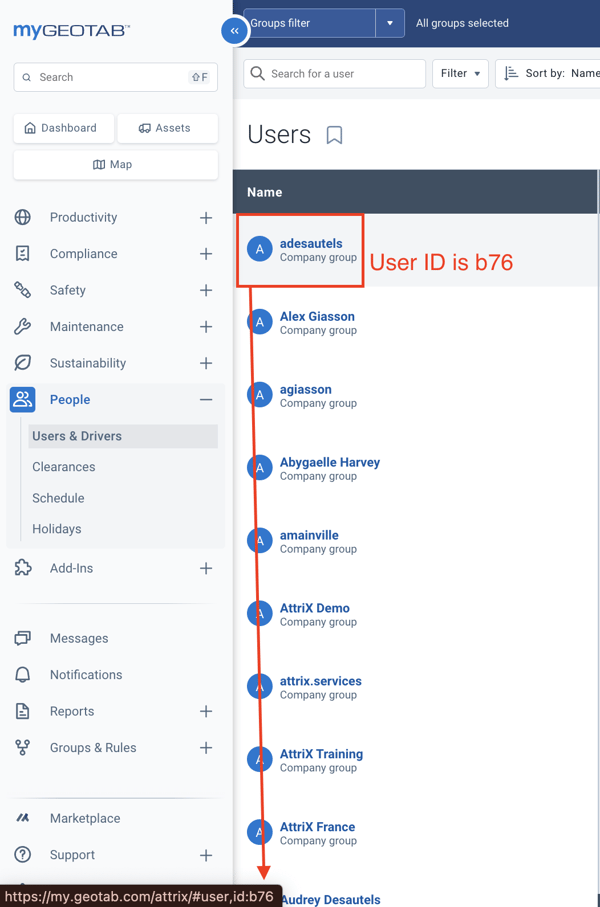Open the Messages menu item
This screenshot has width=600, height=907.
click(79, 638)
